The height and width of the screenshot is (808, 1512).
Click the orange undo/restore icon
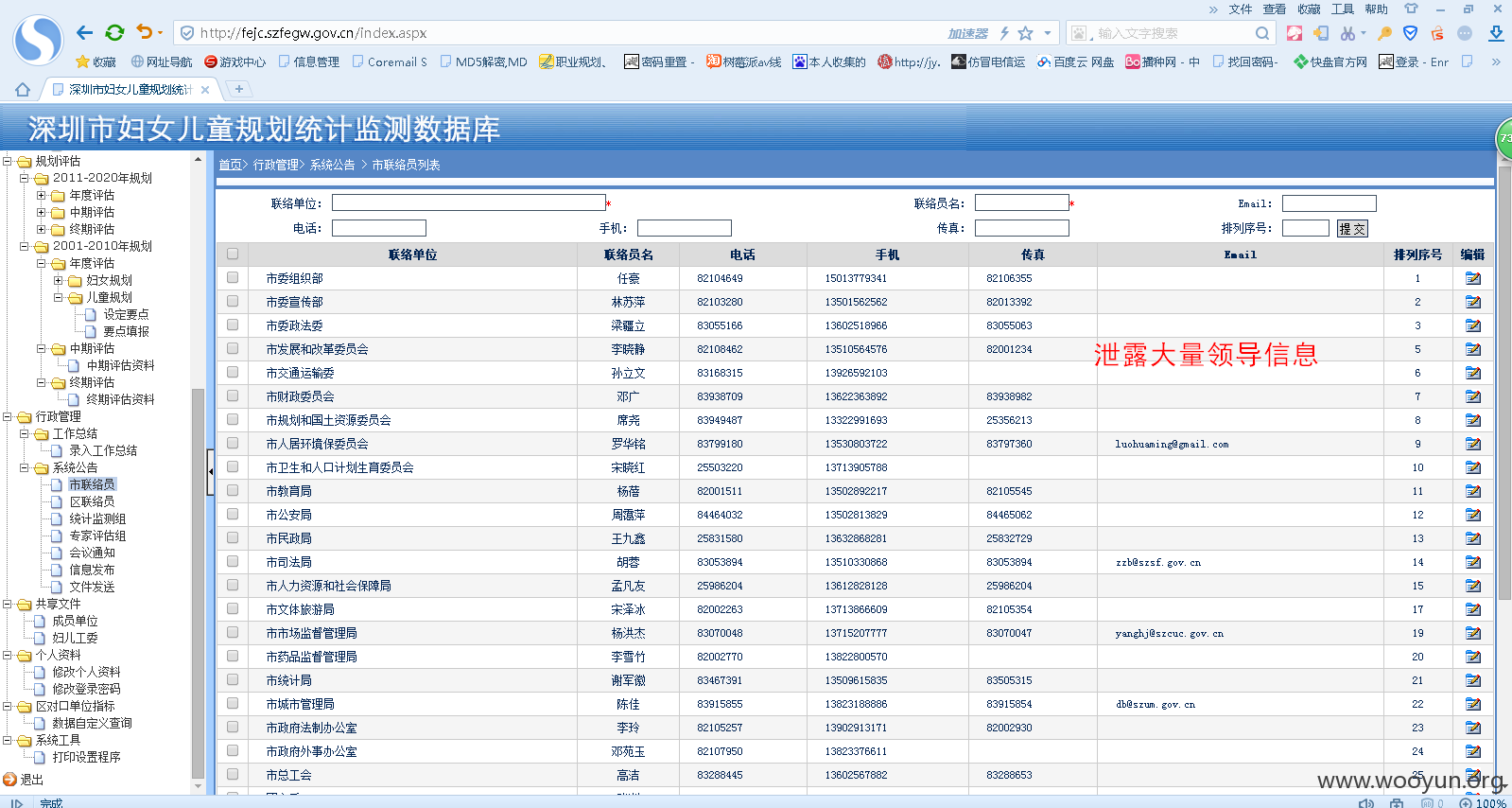pos(144,32)
